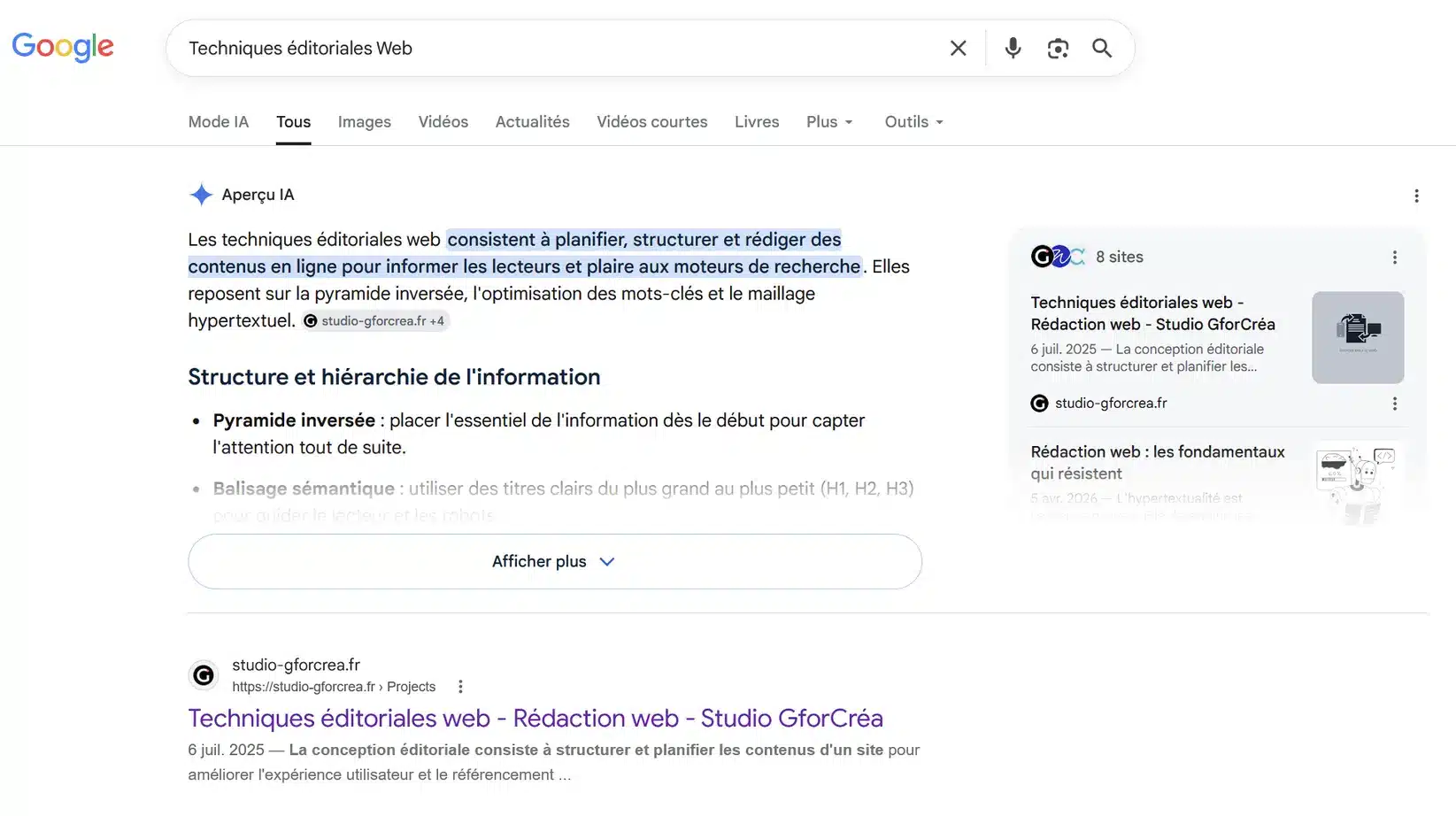Click the thumbnail of the Studio GforCréa card
The height and width of the screenshot is (816, 1456).
pos(1358,337)
